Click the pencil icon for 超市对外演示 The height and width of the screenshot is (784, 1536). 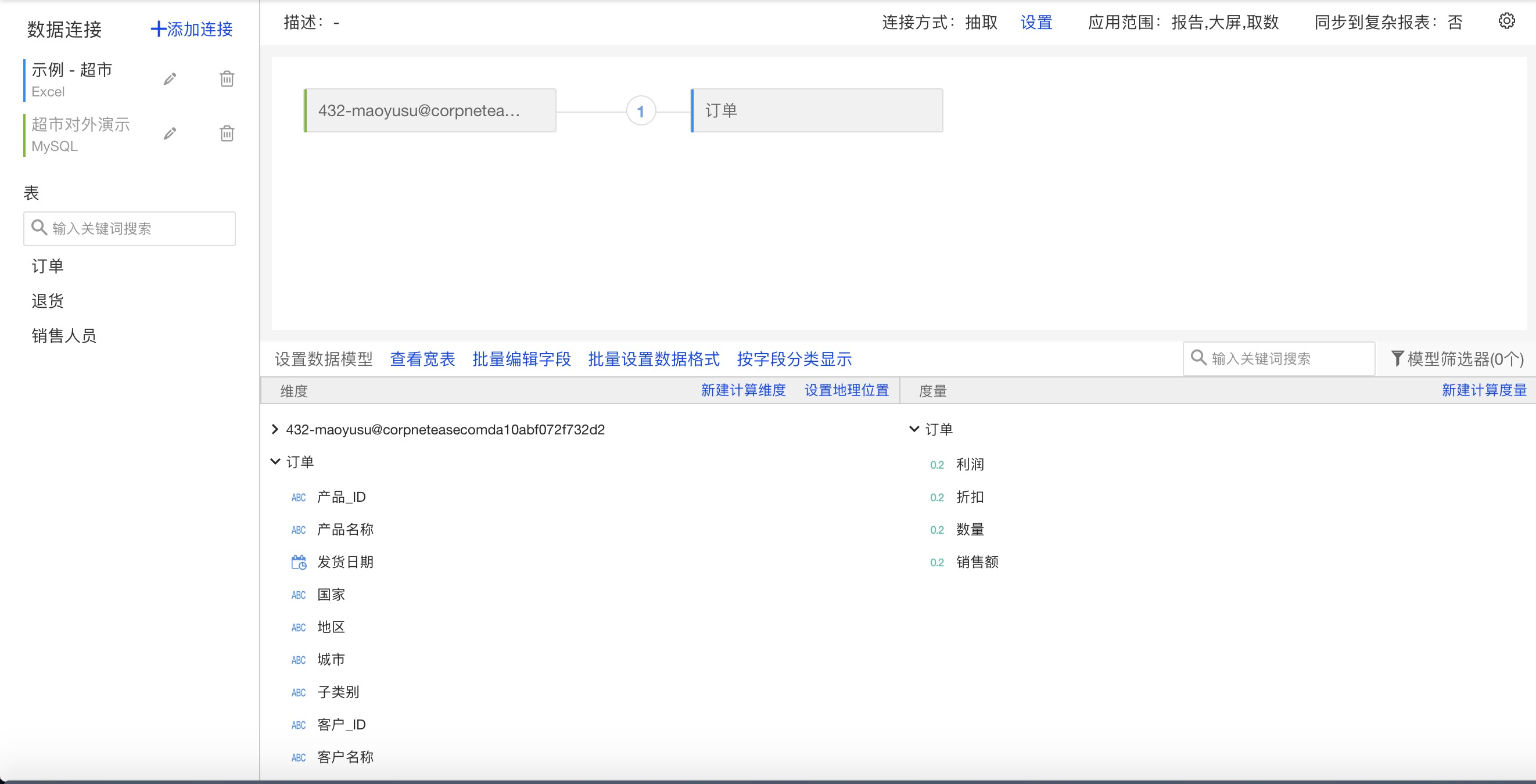click(x=170, y=134)
